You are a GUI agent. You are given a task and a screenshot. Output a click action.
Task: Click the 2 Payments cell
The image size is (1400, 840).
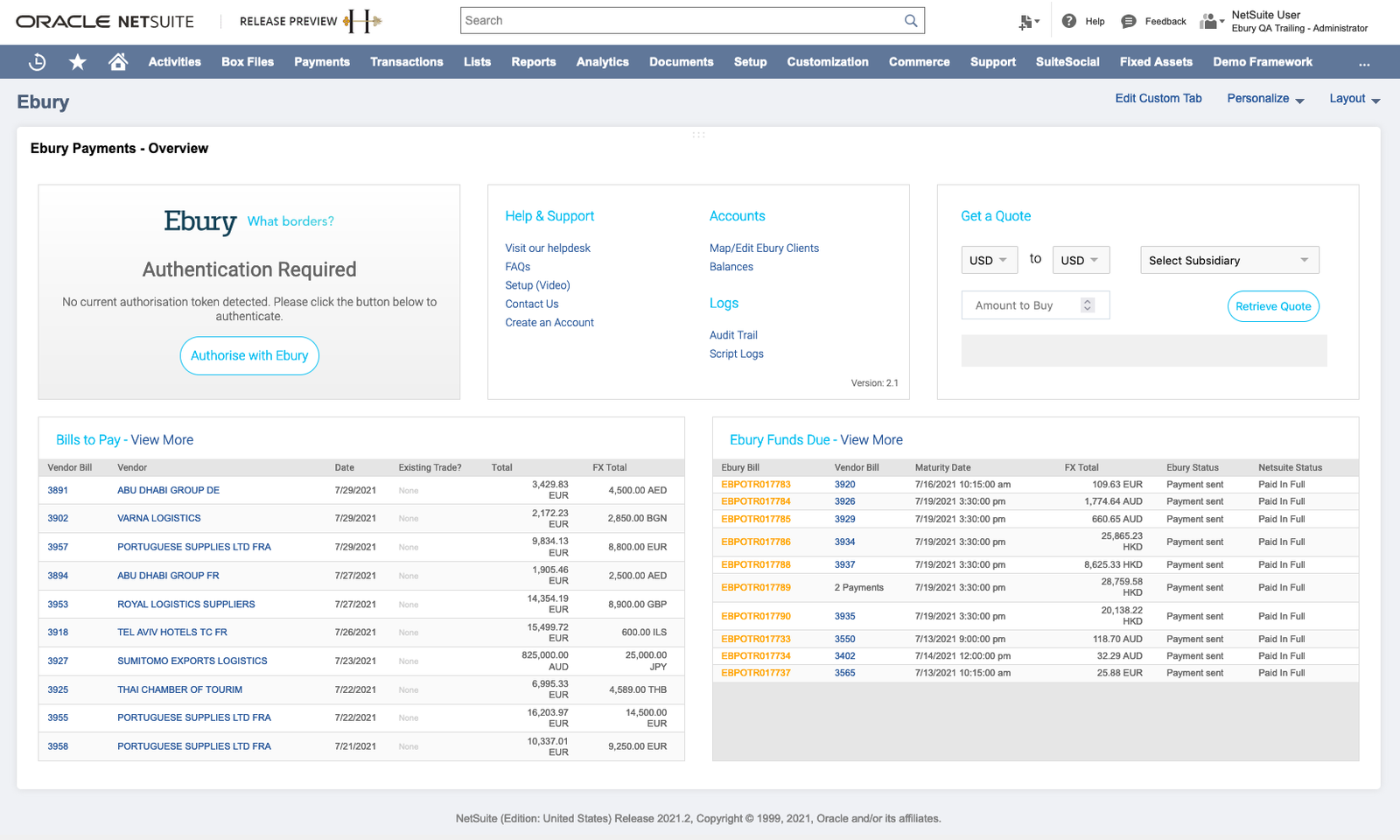click(x=858, y=587)
